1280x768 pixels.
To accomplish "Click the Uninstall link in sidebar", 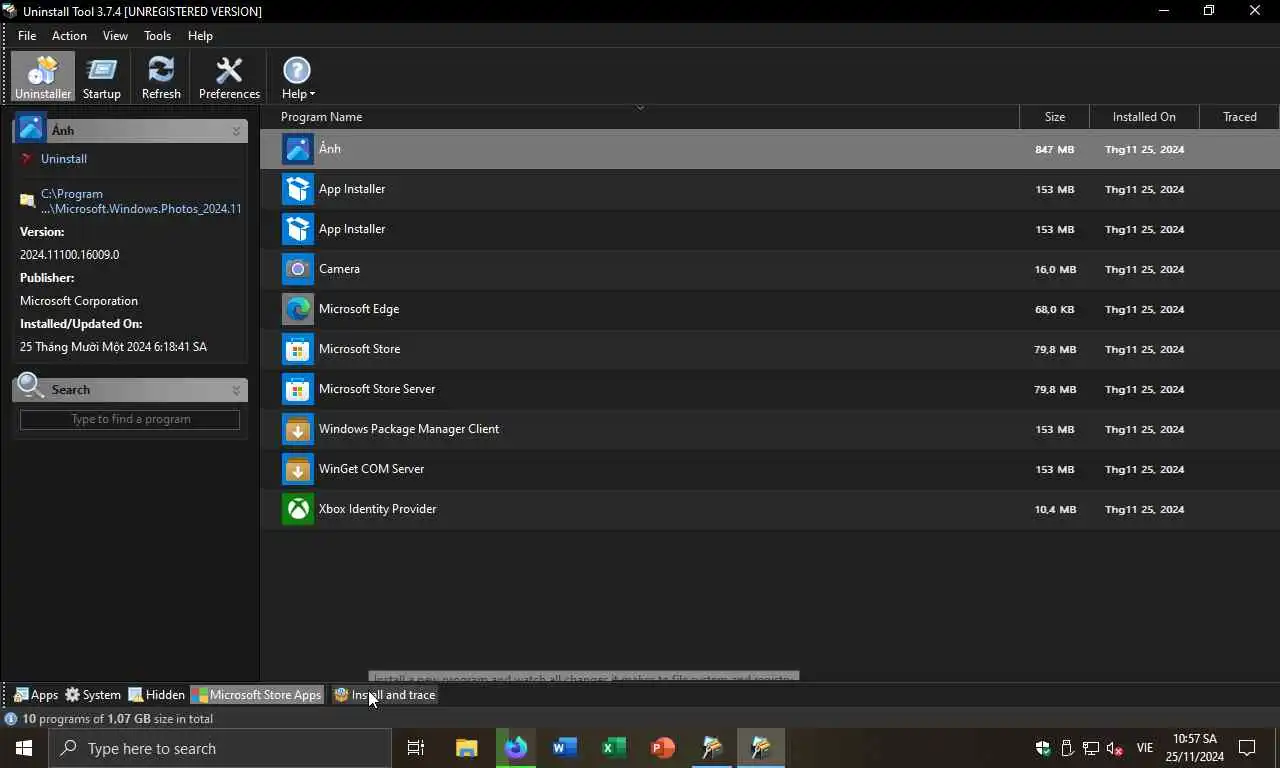I will (x=64, y=159).
